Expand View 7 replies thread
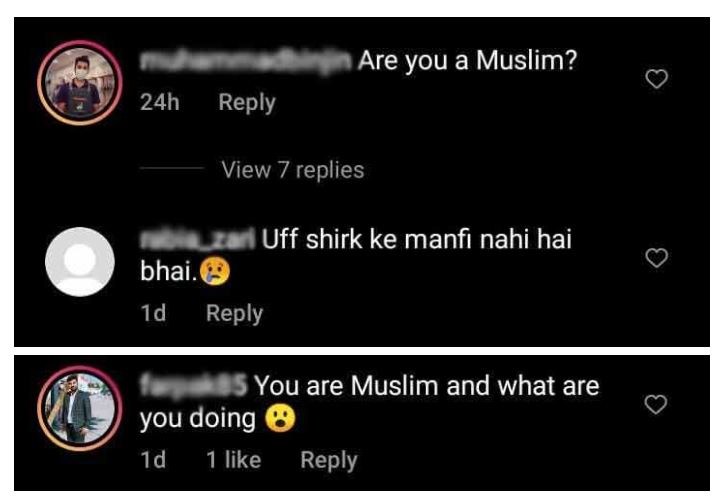Screen dimensions: 725x497 click(293, 170)
